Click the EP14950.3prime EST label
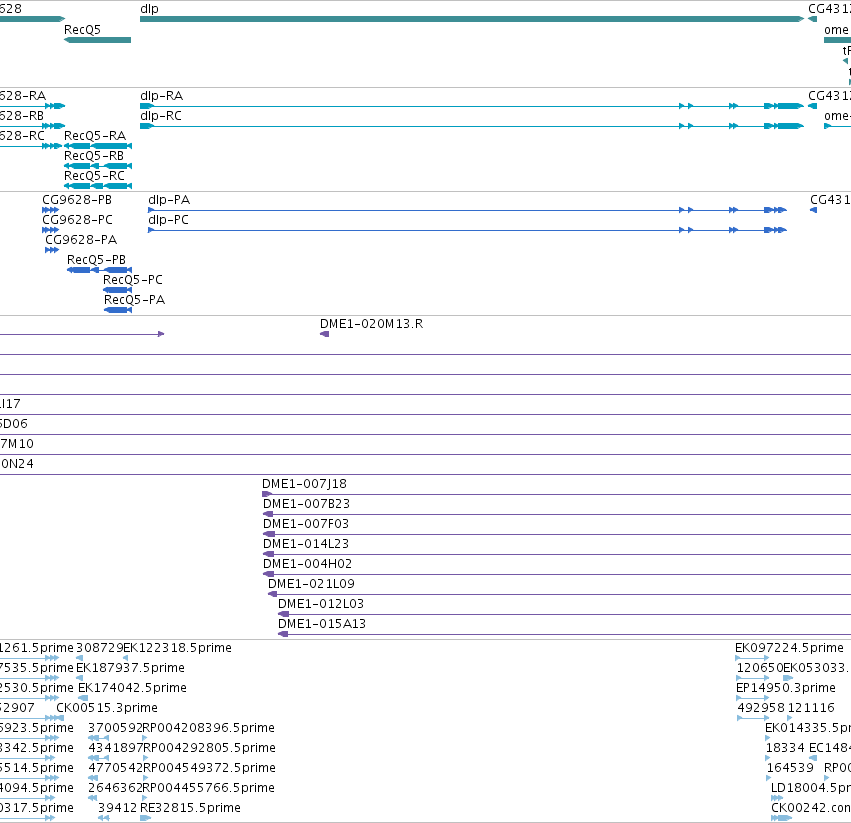The height and width of the screenshot is (823, 851). (786, 688)
